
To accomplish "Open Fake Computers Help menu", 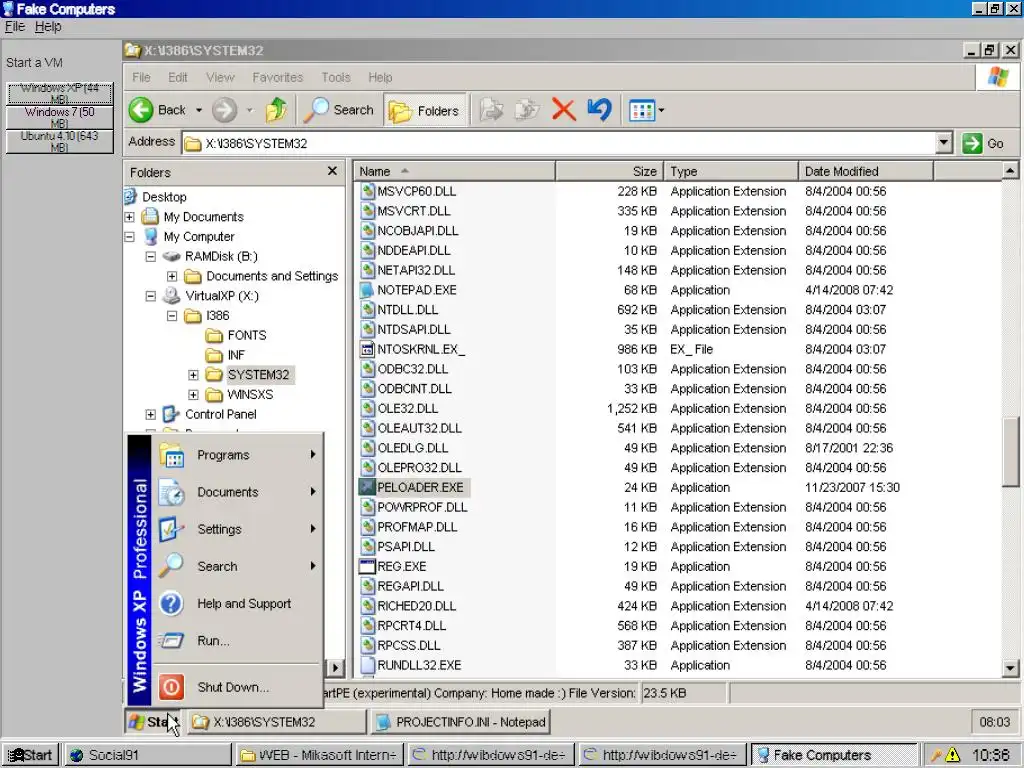I will pos(48,26).
